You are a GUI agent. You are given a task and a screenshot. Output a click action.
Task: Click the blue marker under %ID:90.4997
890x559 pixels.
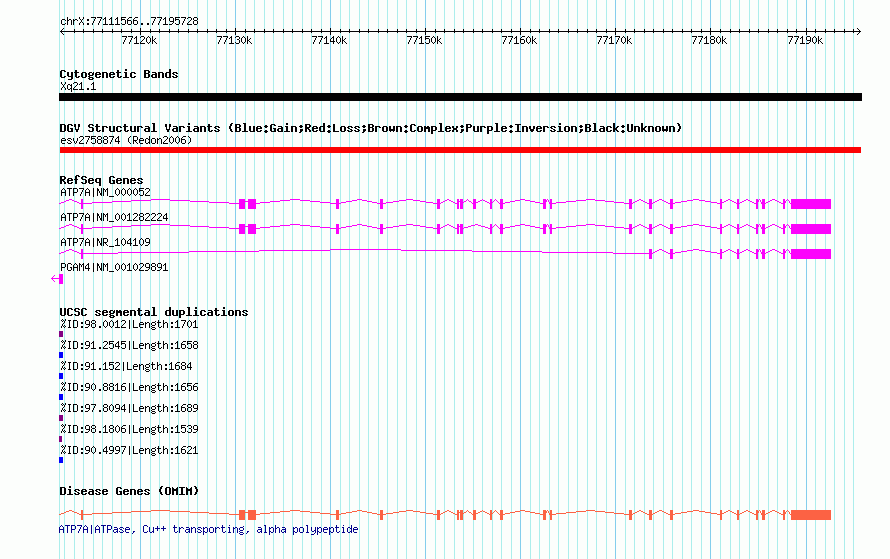tap(61, 460)
